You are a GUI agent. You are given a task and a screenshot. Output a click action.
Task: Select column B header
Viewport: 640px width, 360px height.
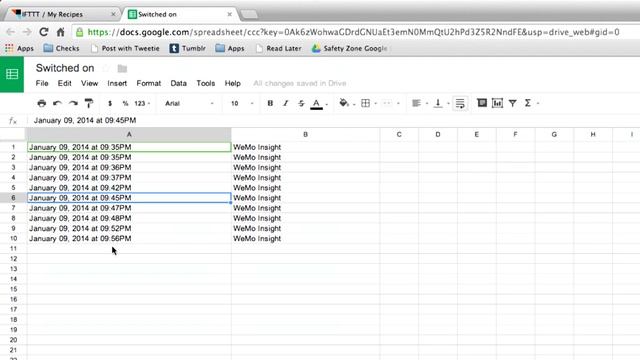point(305,134)
